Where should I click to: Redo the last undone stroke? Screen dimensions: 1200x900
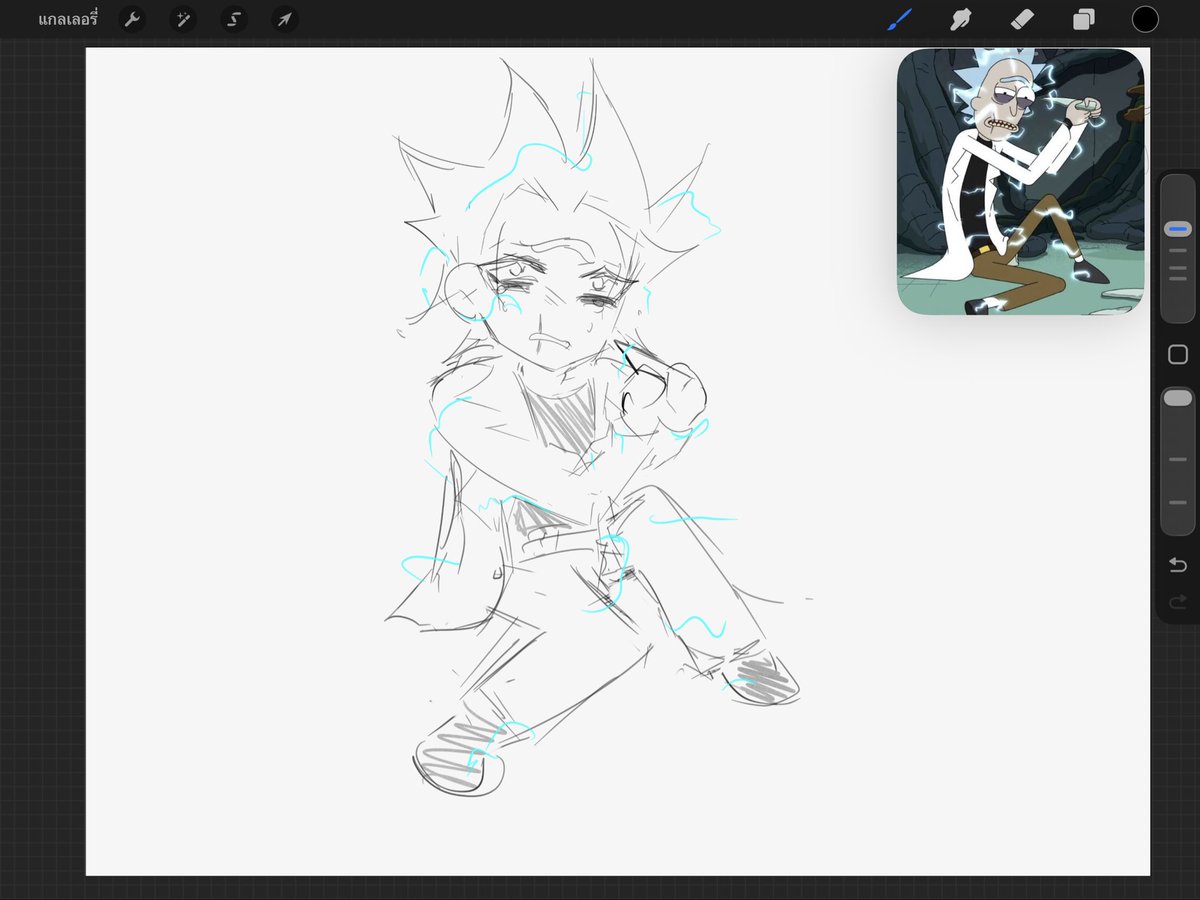[x=1178, y=602]
